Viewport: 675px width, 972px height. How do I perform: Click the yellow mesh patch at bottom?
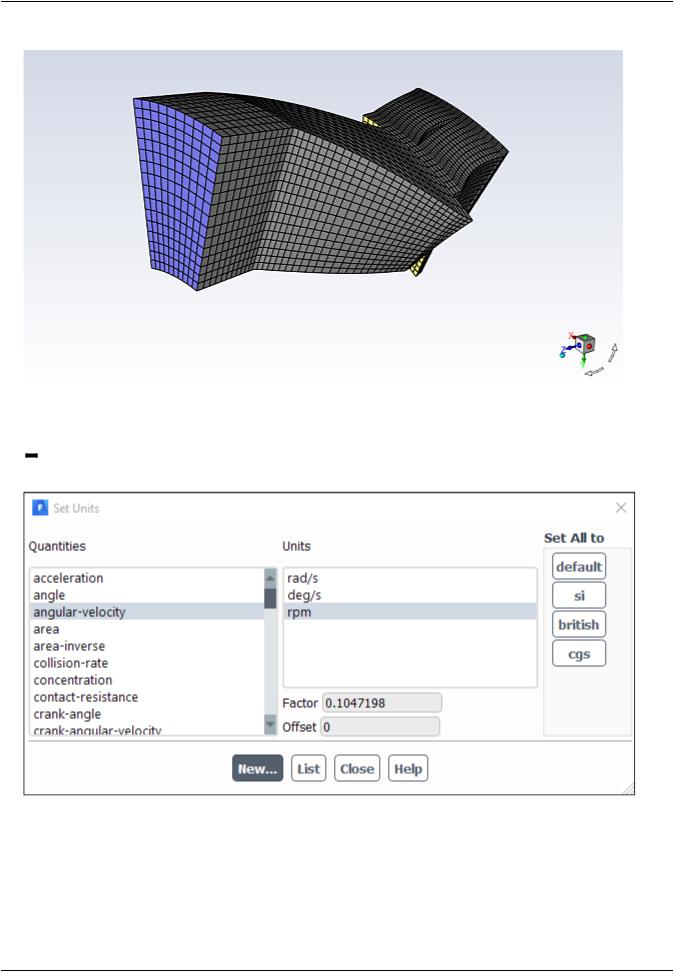[418, 265]
